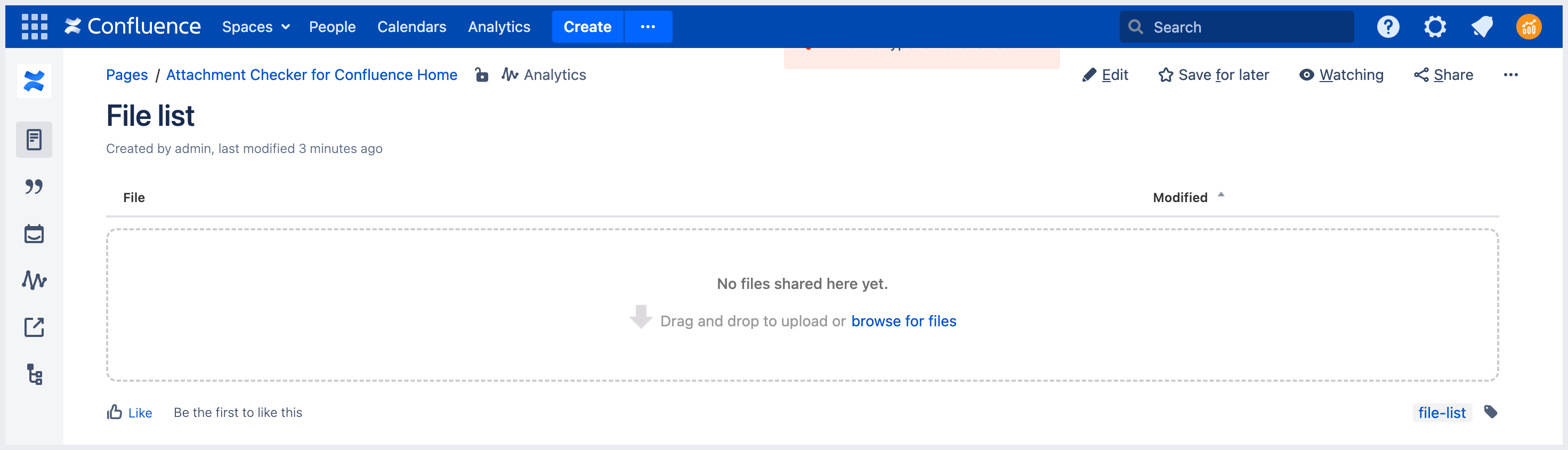This screenshot has width=1568, height=450.
Task: Click the space shortcuts external-link icon
Action: [x=34, y=327]
